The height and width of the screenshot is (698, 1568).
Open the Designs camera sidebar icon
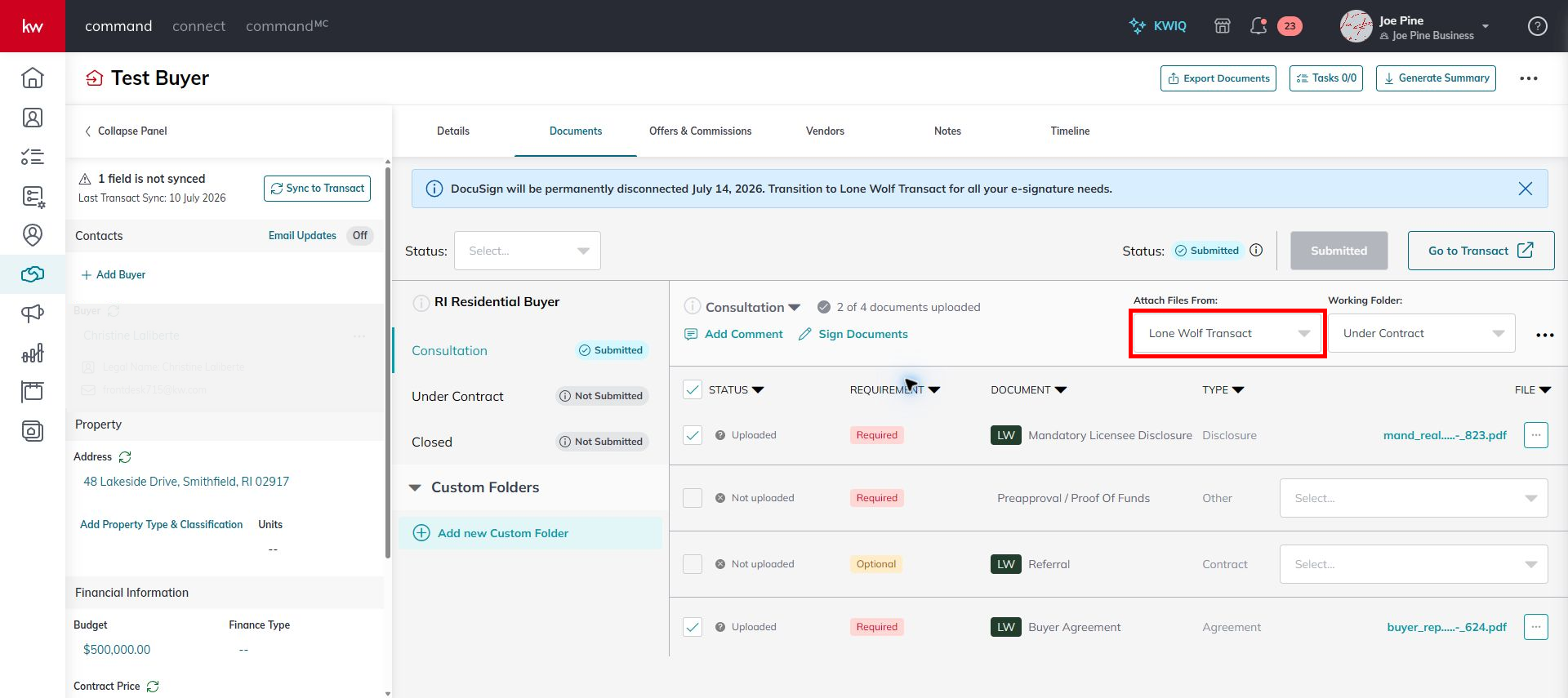coord(33,431)
